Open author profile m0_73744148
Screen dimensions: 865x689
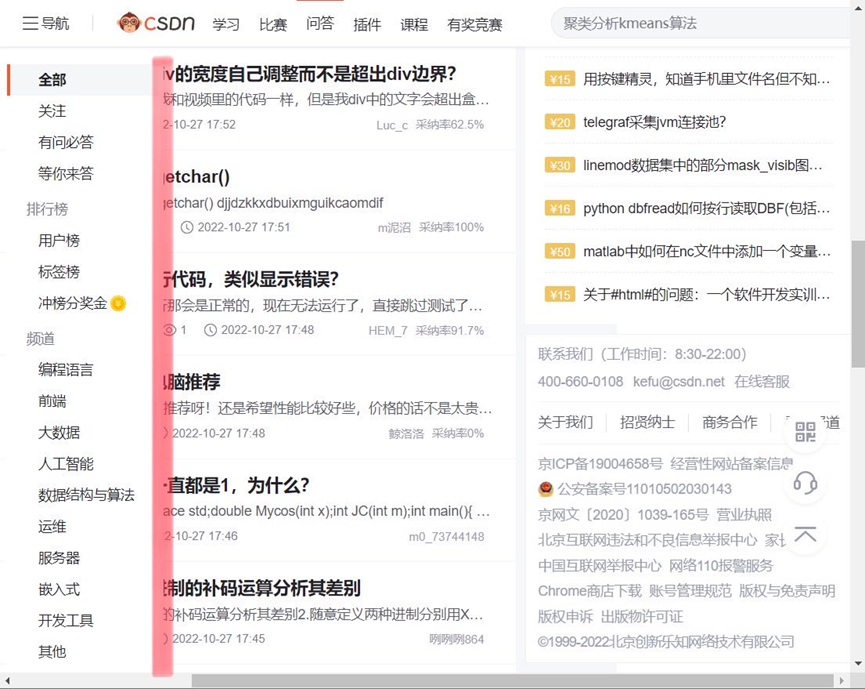click(x=446, y=536)
